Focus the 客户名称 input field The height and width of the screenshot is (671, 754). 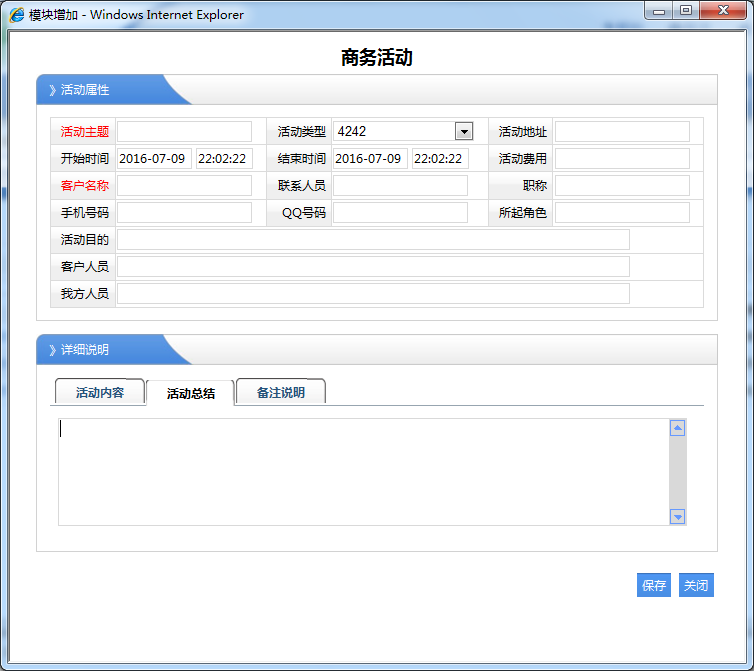184,186
